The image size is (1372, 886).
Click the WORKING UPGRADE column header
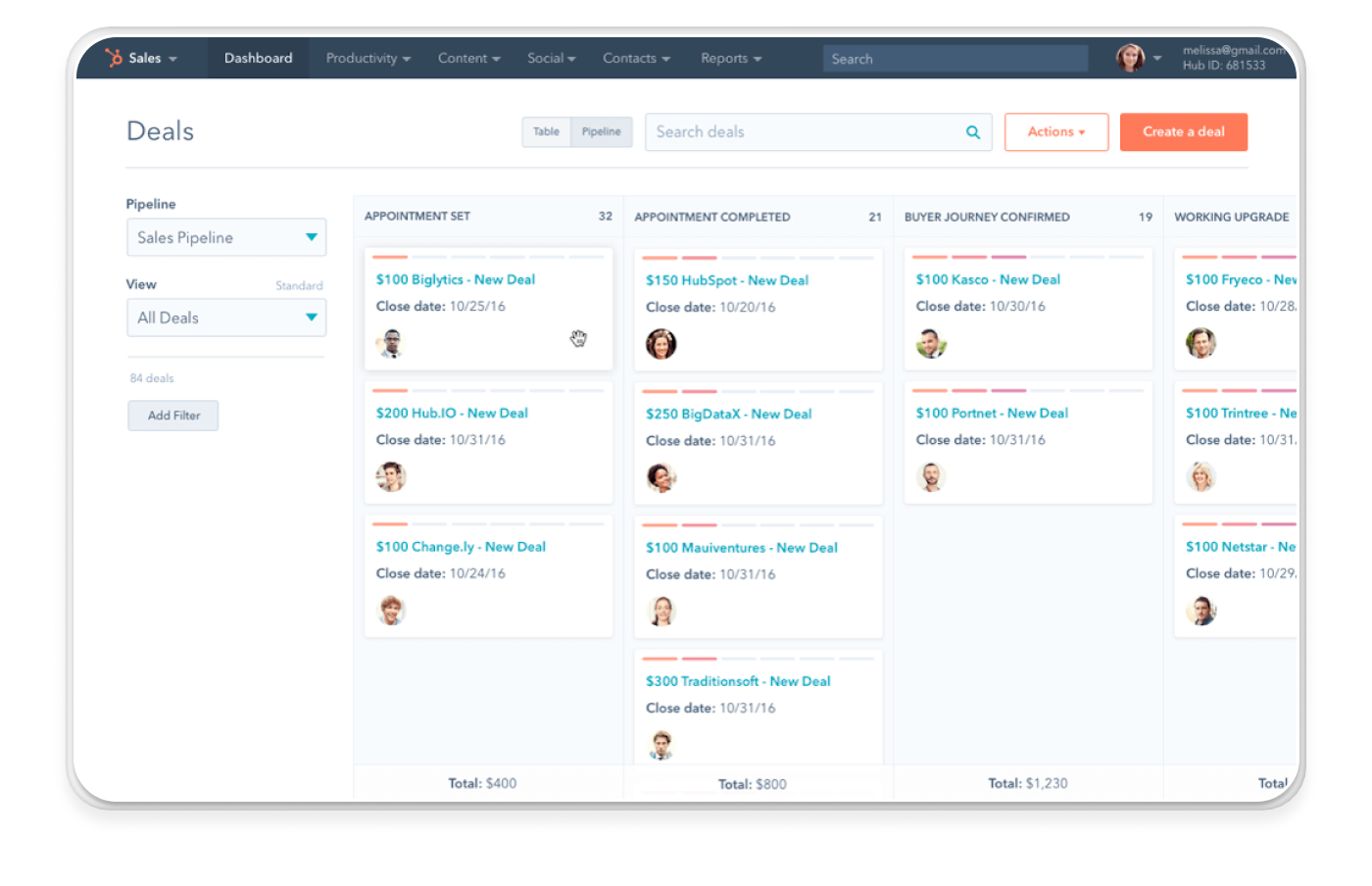click(x=1232, y=217)
